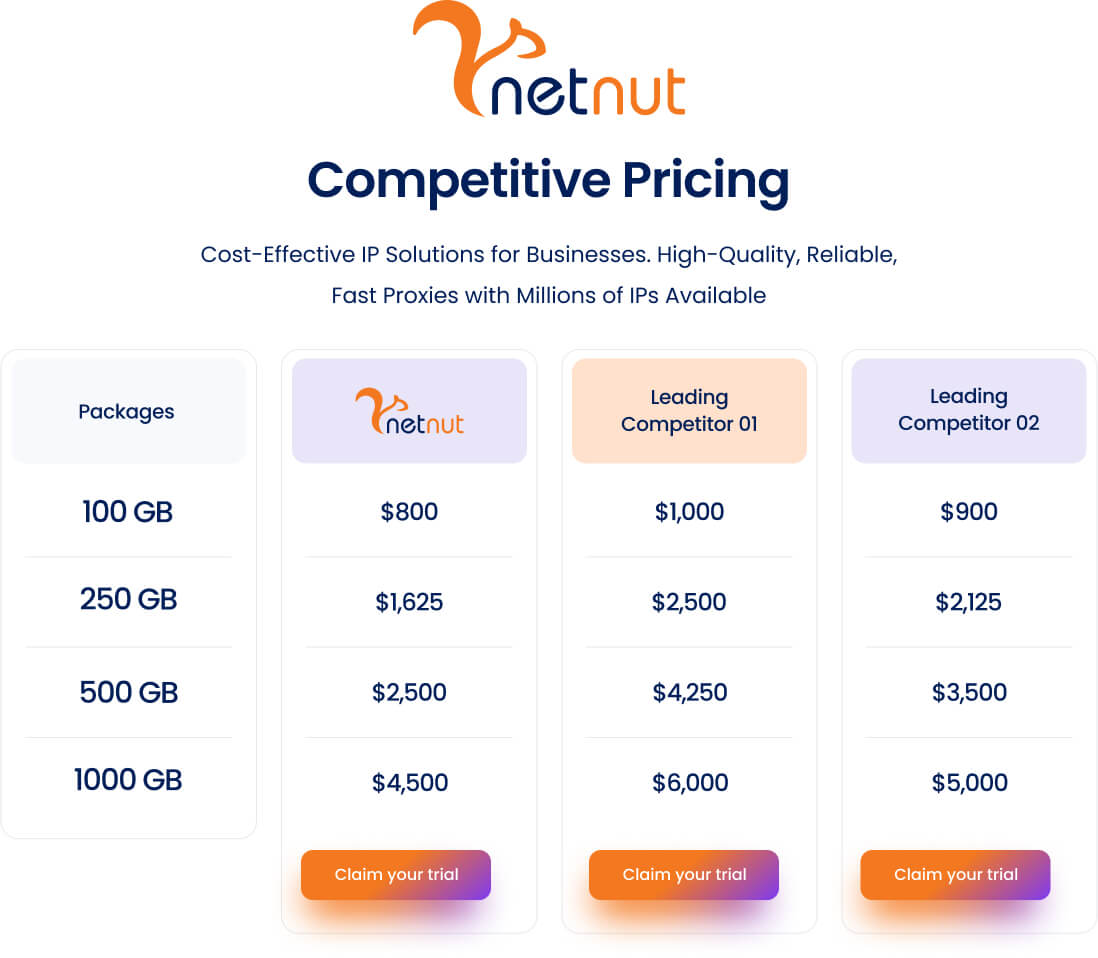Click NetNut's $4,500 price
Viewport: 1098px width, 958px height.
coord(409,783)
